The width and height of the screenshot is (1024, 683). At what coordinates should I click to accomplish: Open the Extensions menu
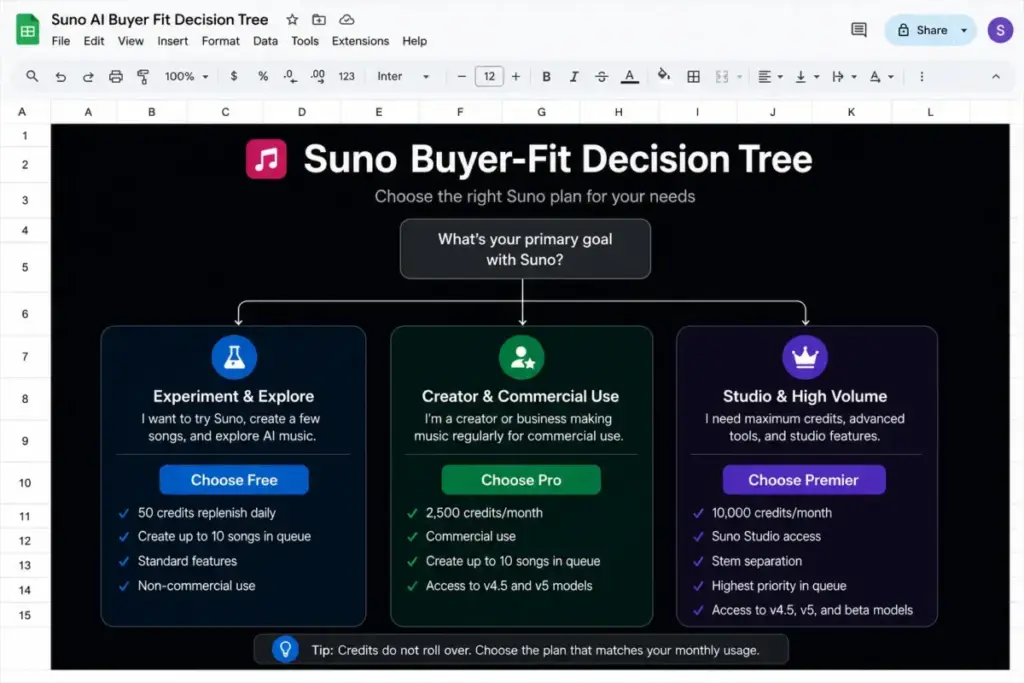pyautogui.click(x=360, y=41)
